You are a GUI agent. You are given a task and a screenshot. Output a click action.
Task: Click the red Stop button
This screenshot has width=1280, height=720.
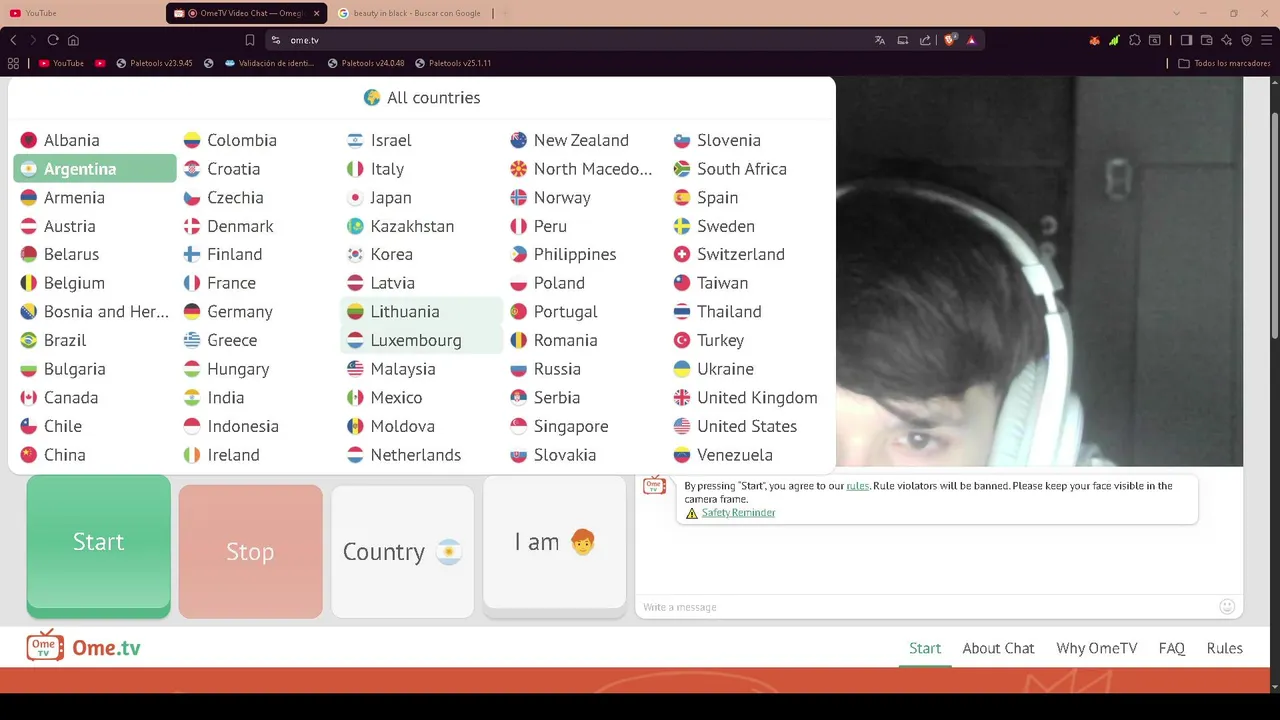click(x=250, y=551)
